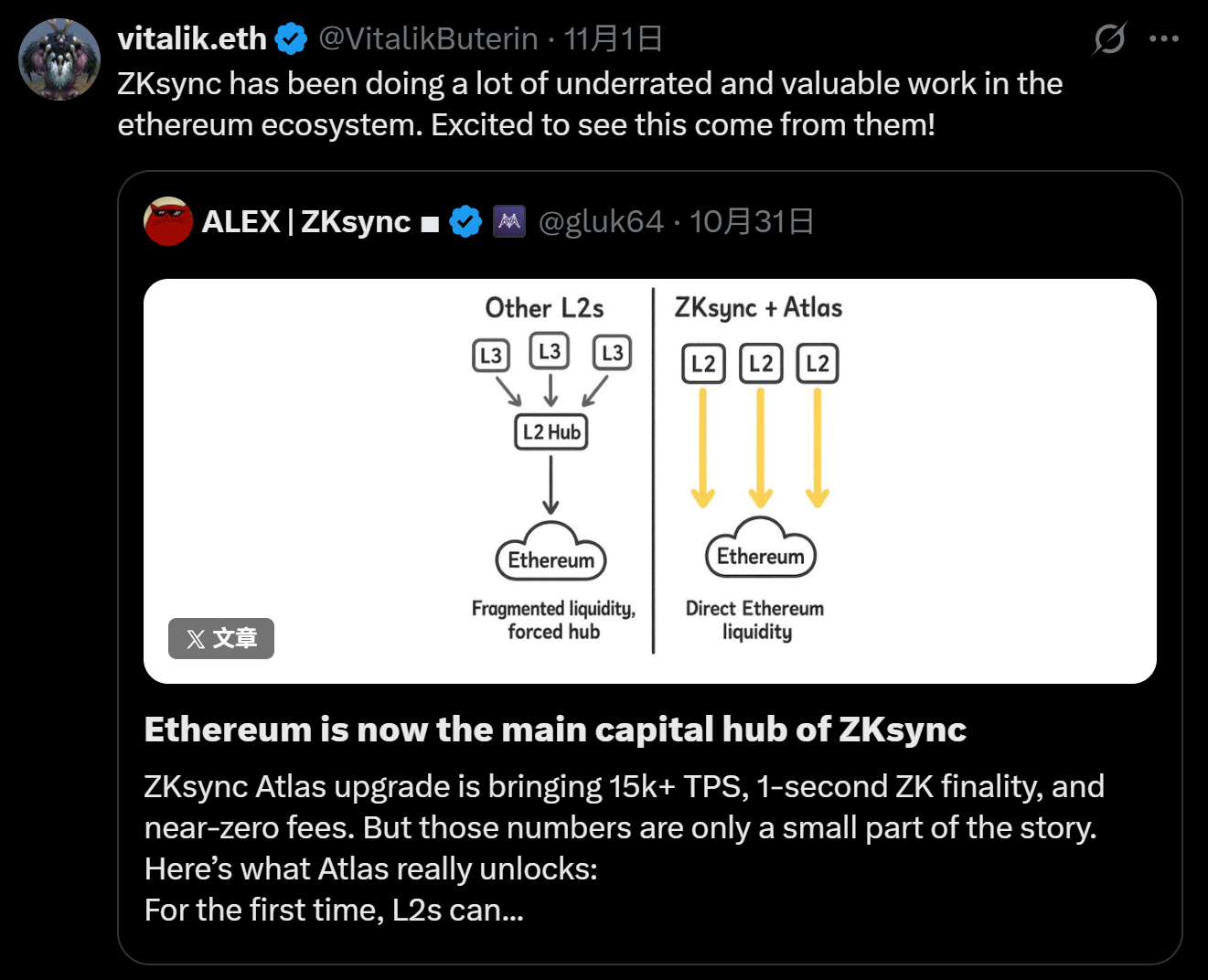Image resolution: width=1208 pixels, height=980 pixels.
Task: Open Grok analysis for Vitalik's post
Action: pos(1108,37)
